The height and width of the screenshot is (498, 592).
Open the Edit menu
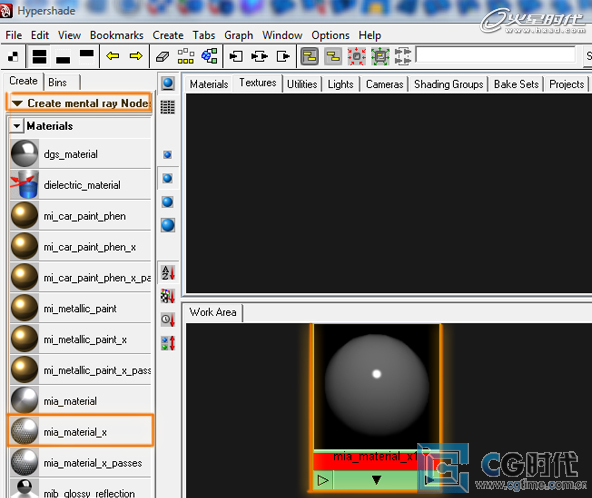point(40,35)
